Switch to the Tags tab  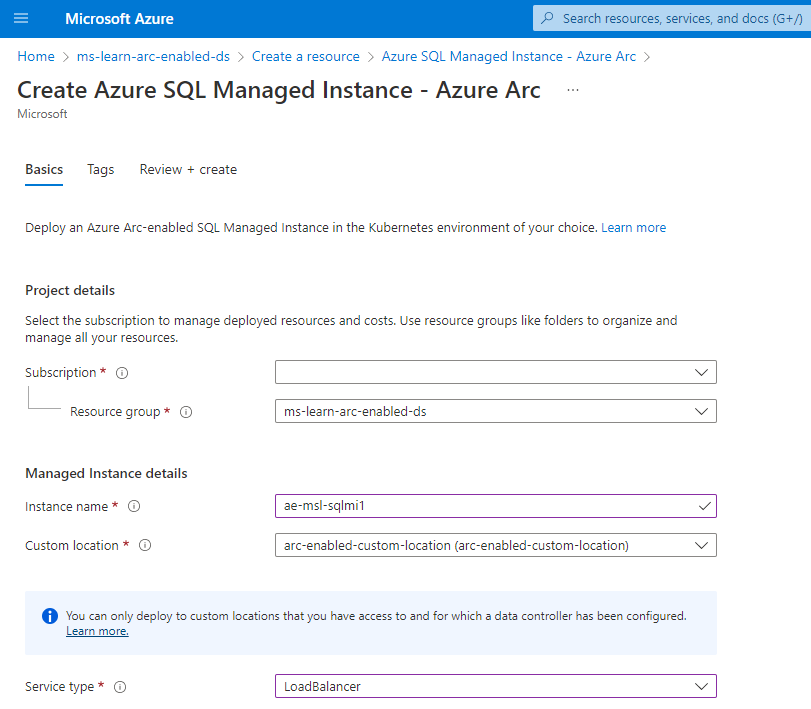coord(100,170)
